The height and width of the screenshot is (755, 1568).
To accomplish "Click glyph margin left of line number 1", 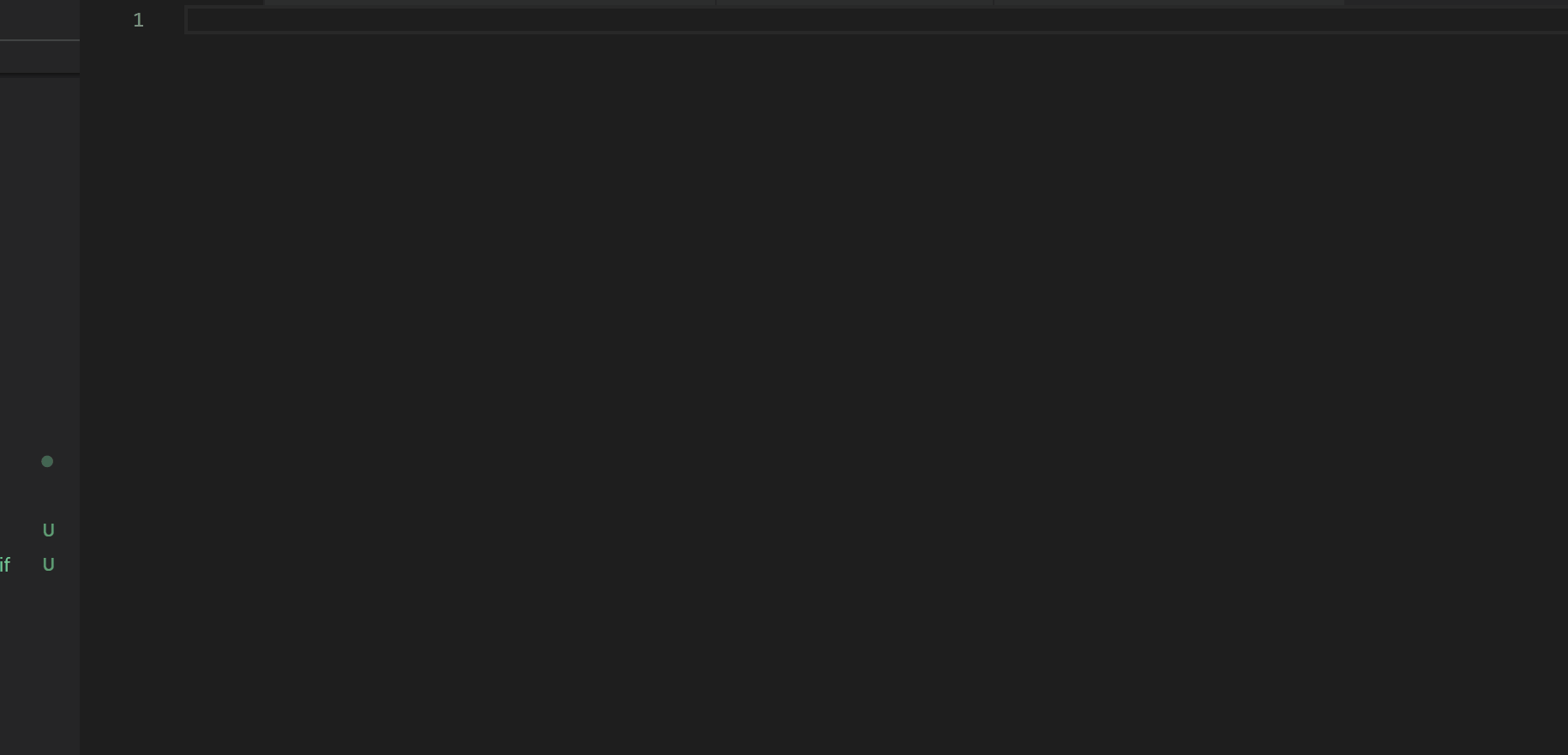I will (103, 21).
